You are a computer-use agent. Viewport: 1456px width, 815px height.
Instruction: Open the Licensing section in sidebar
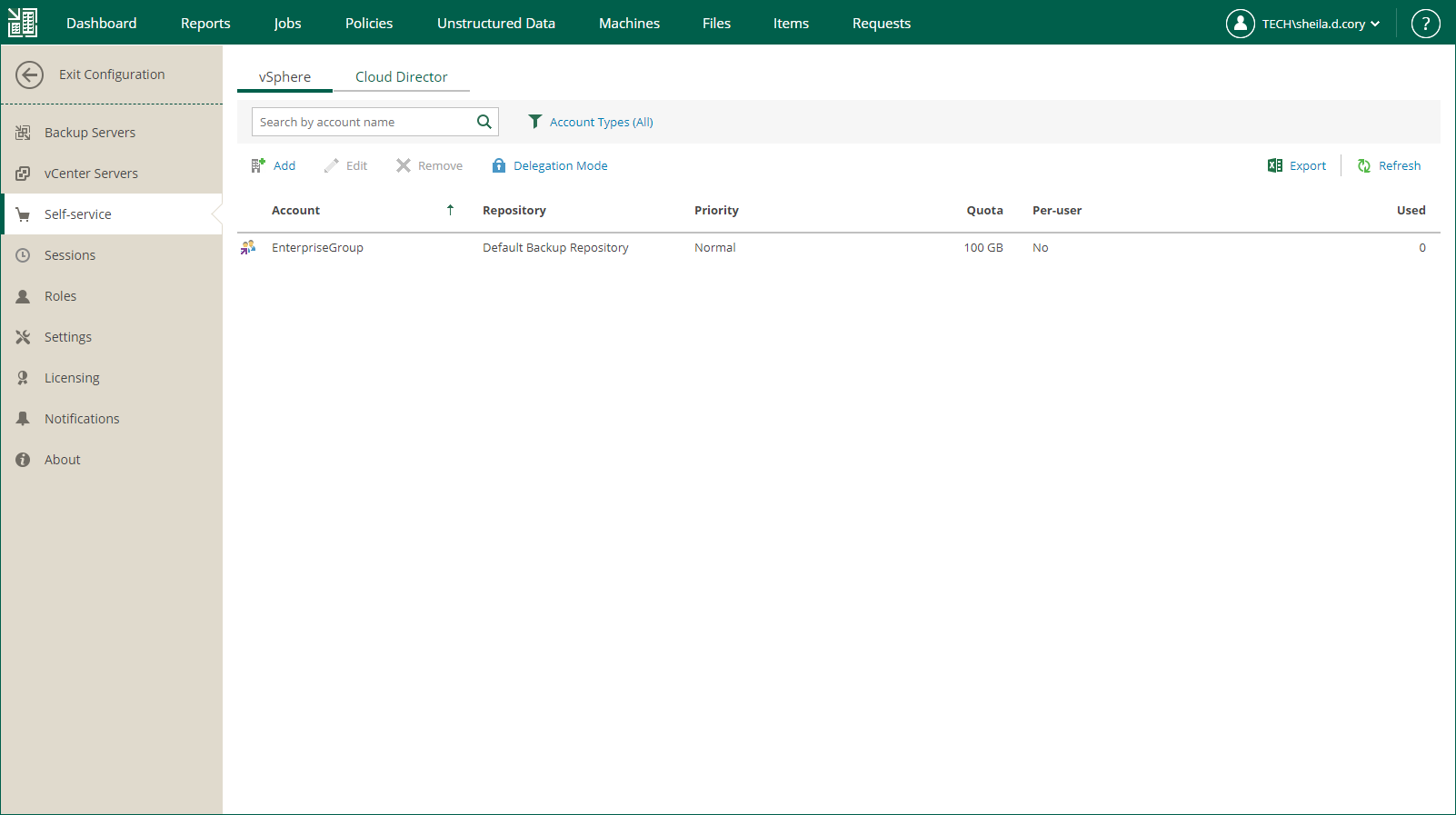click(x=72, y=378)
